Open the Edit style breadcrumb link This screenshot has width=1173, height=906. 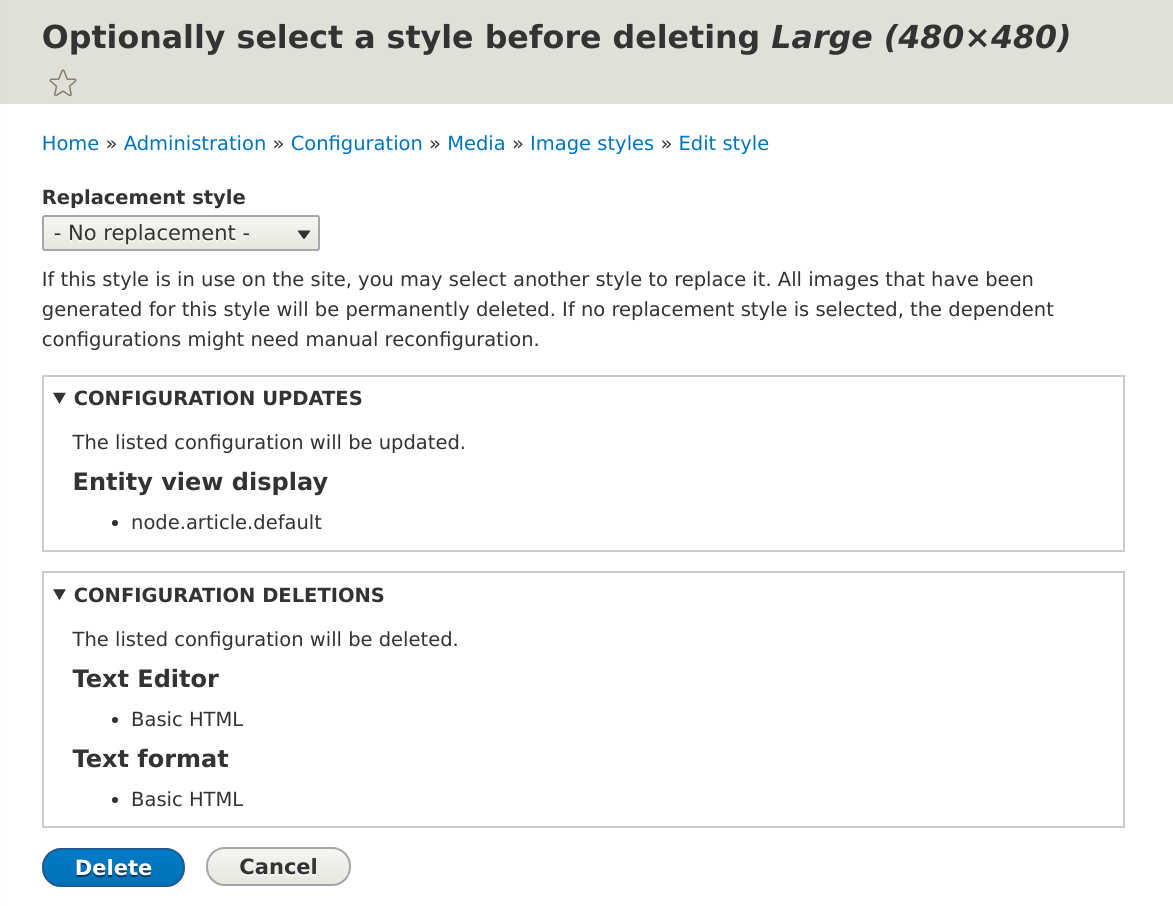coord(723,143)
